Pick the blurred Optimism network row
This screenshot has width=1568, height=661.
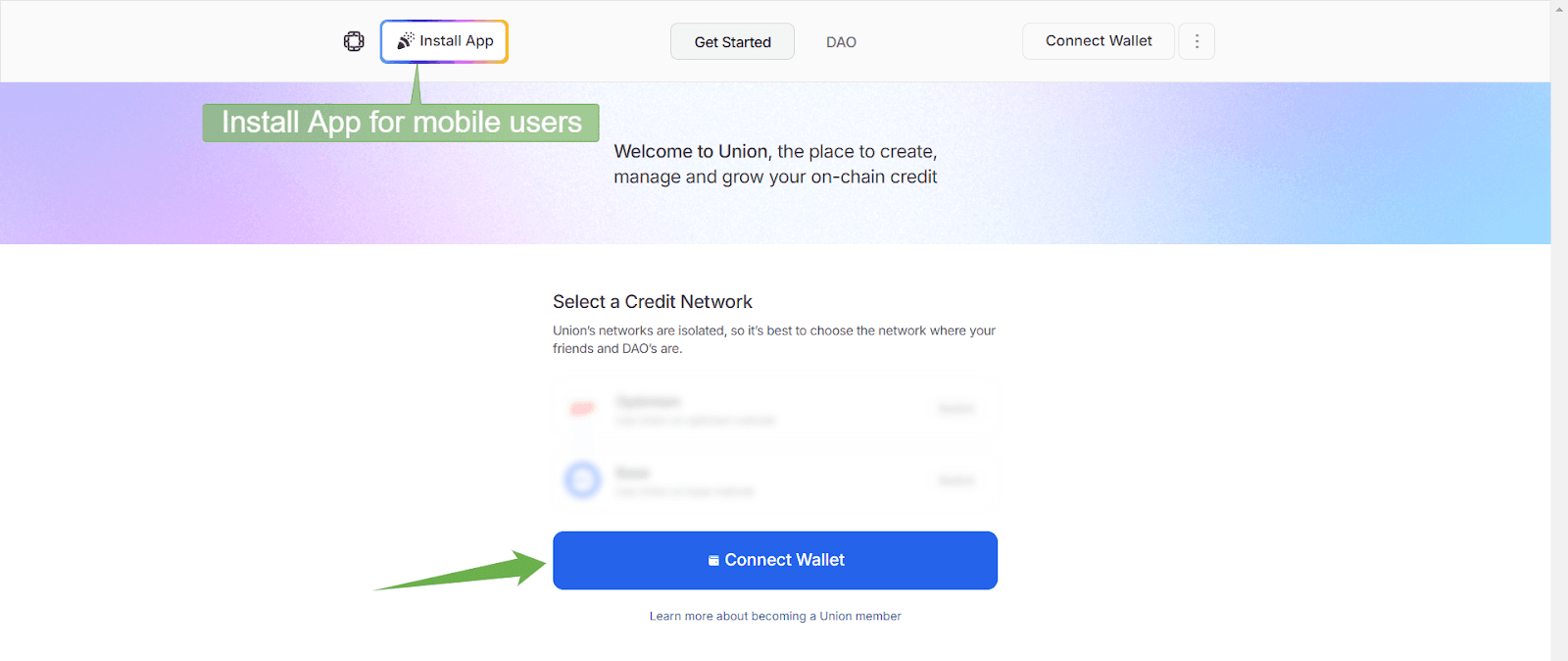pos(775,410)
